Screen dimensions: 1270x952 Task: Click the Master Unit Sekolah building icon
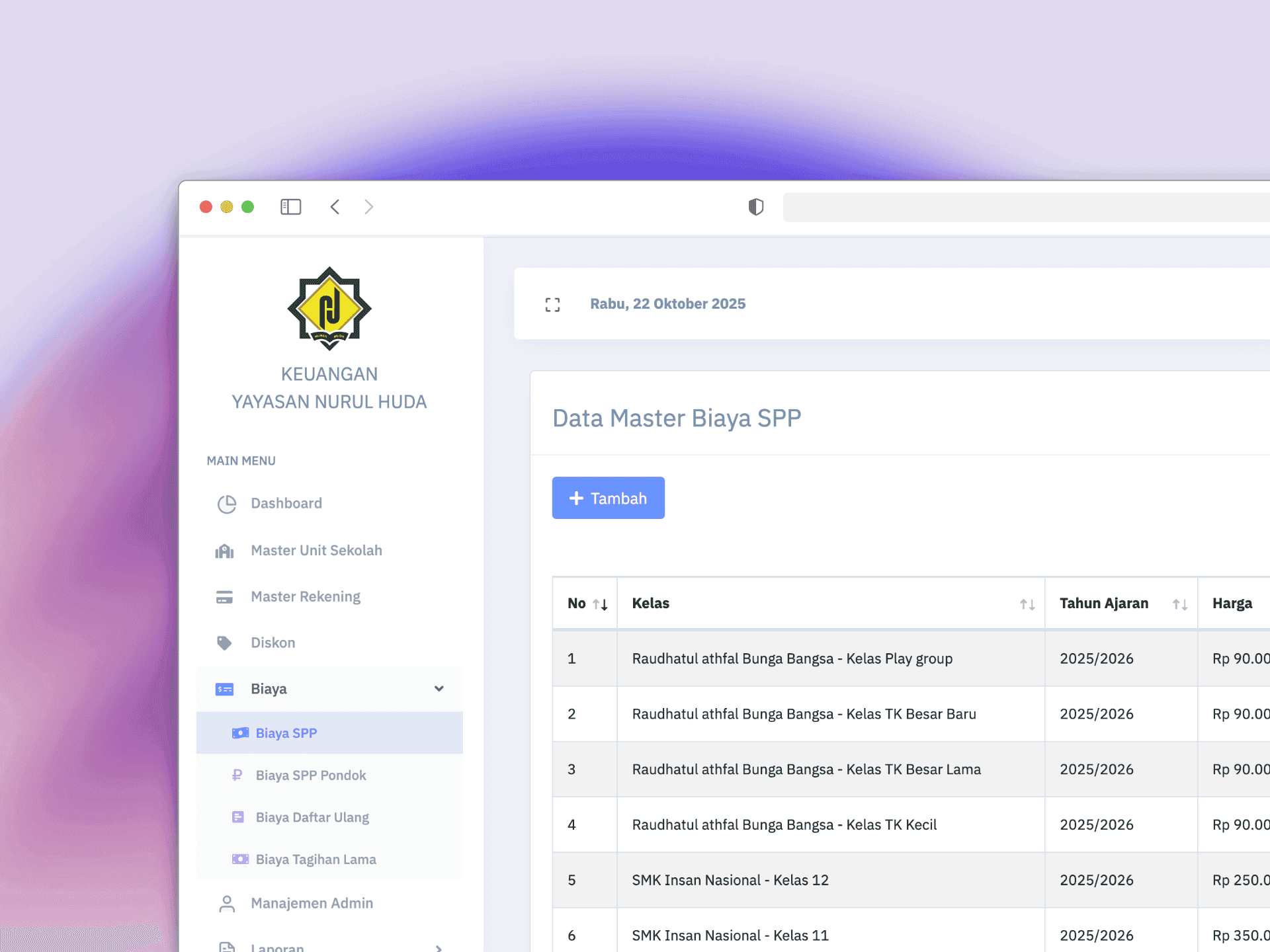click(x=225, y=551)
